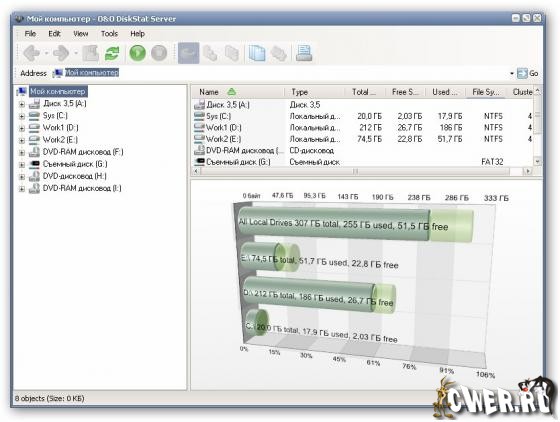Click the up folder toolbar icon

(x=91, y=54)
